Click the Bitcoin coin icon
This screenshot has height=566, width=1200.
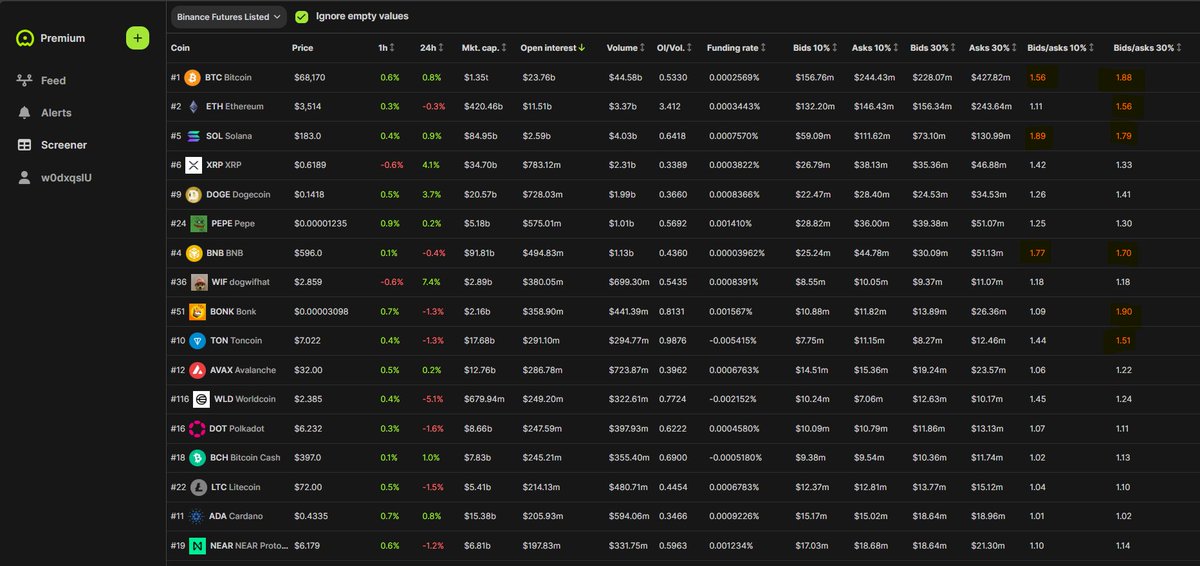click(192, 77)
